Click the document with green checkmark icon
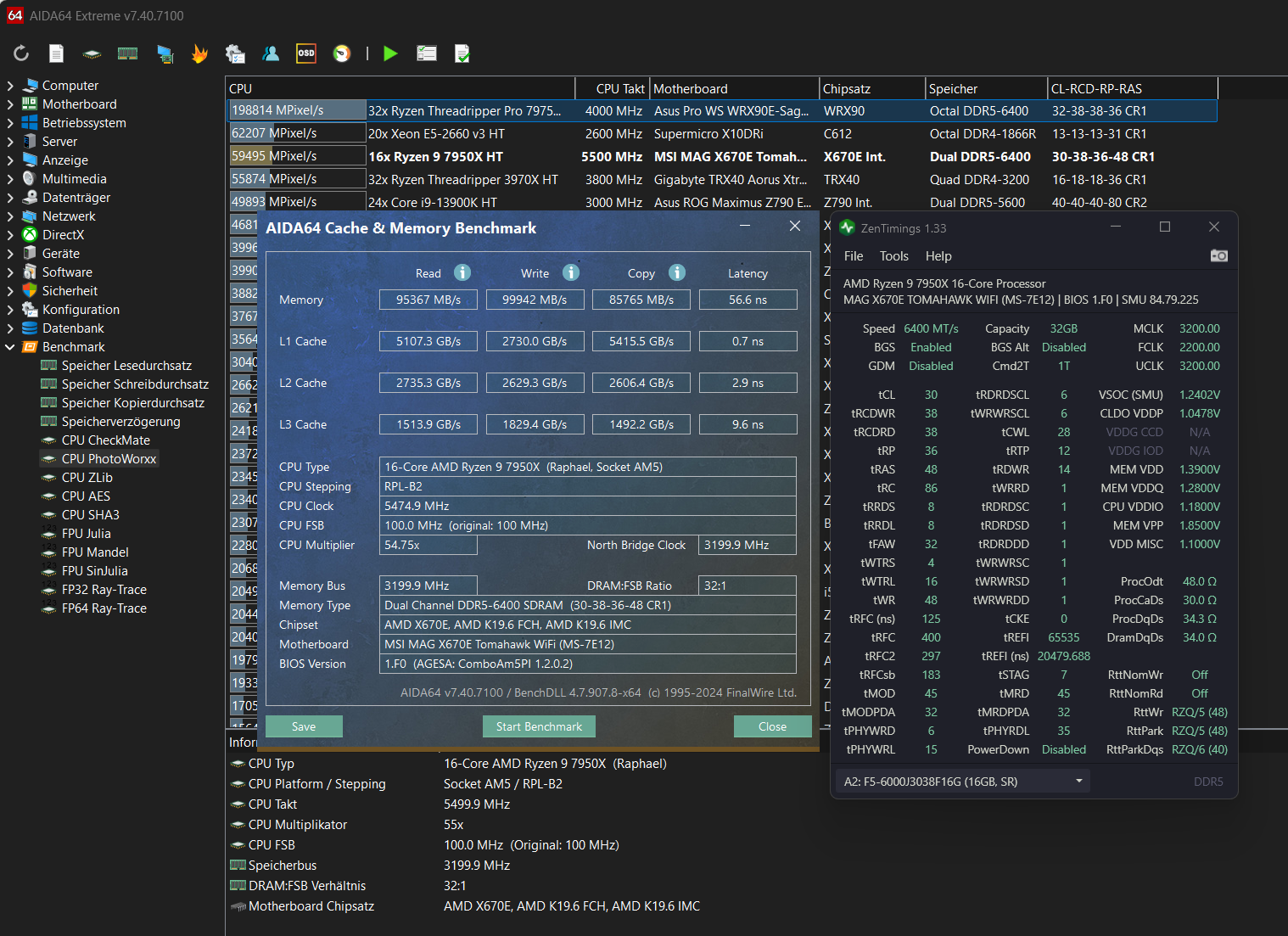 [x=462, y=53]
